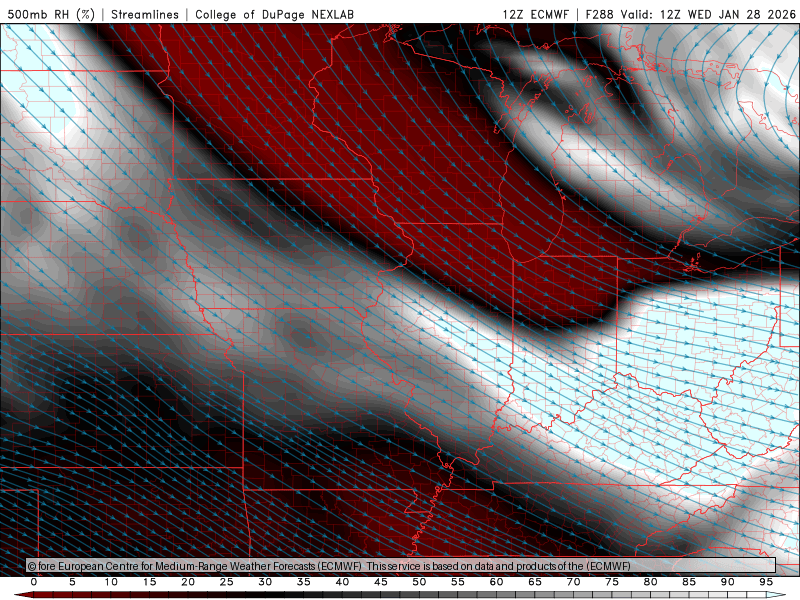800x600 pixels.
Task: Click the ECMWF copyright notice banner
Action: coord(401,566)
